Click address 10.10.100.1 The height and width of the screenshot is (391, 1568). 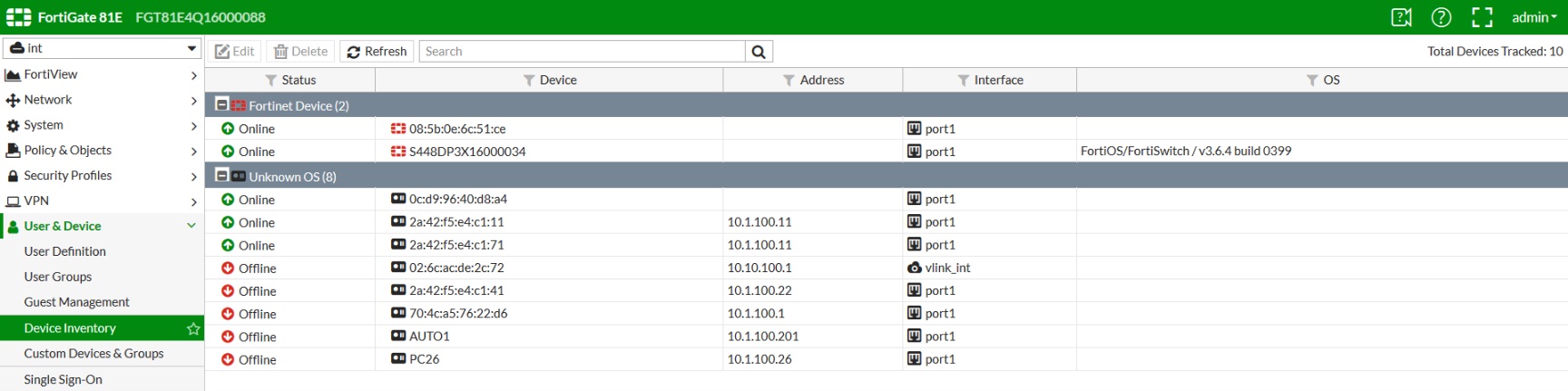pos(759,268)
